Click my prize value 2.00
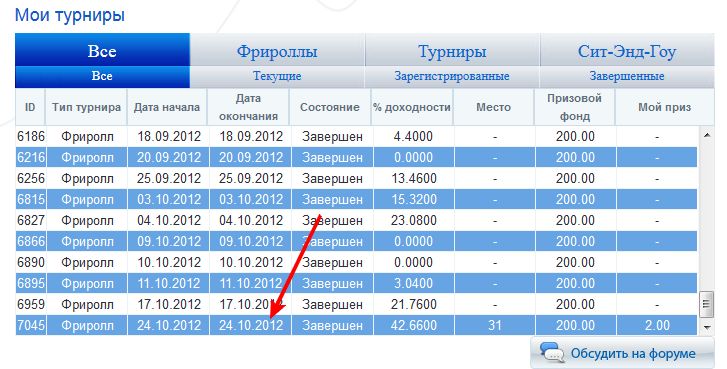 [x=657, y=325]
